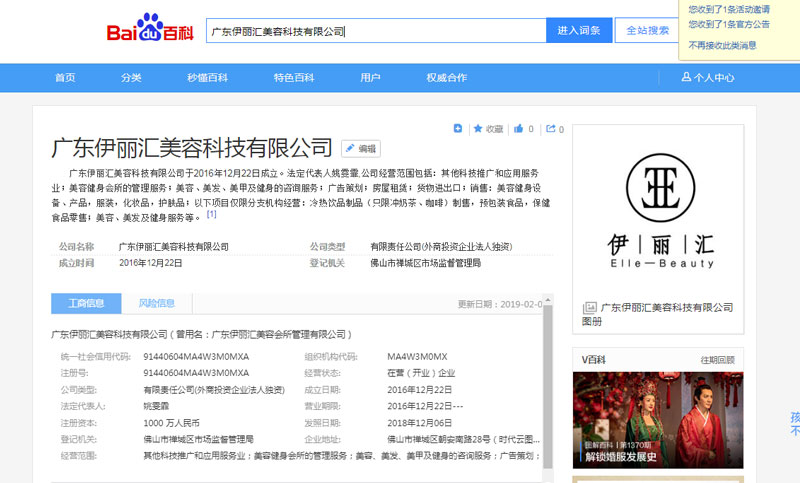The image size is (800, 483).
Task: Switch to the 工商信息 tab
Action: 86,303
